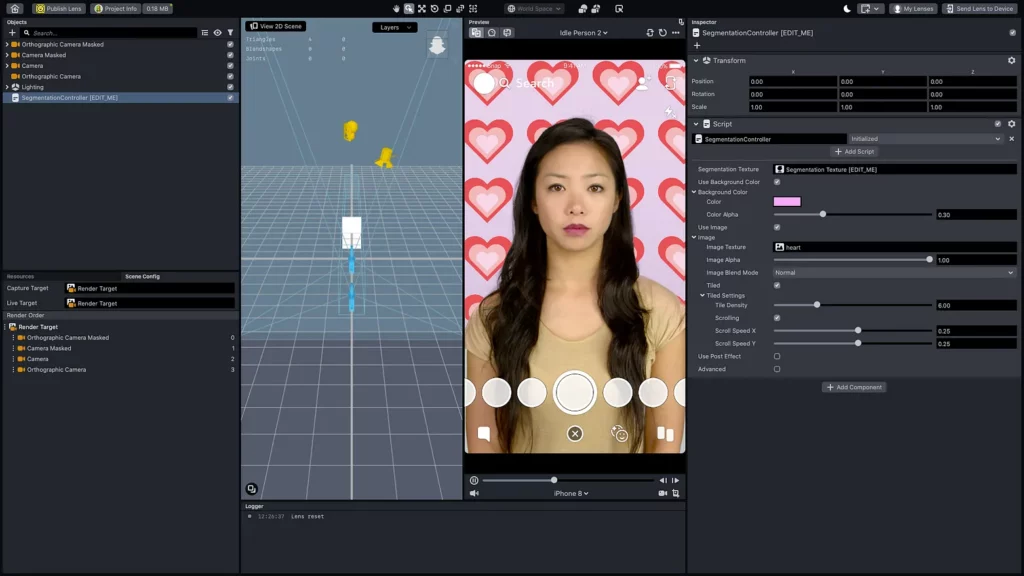The image size is (1024, 576).
Task: Open Idle Person 2 preview dropdown
Action: click(x=583, y=33)
